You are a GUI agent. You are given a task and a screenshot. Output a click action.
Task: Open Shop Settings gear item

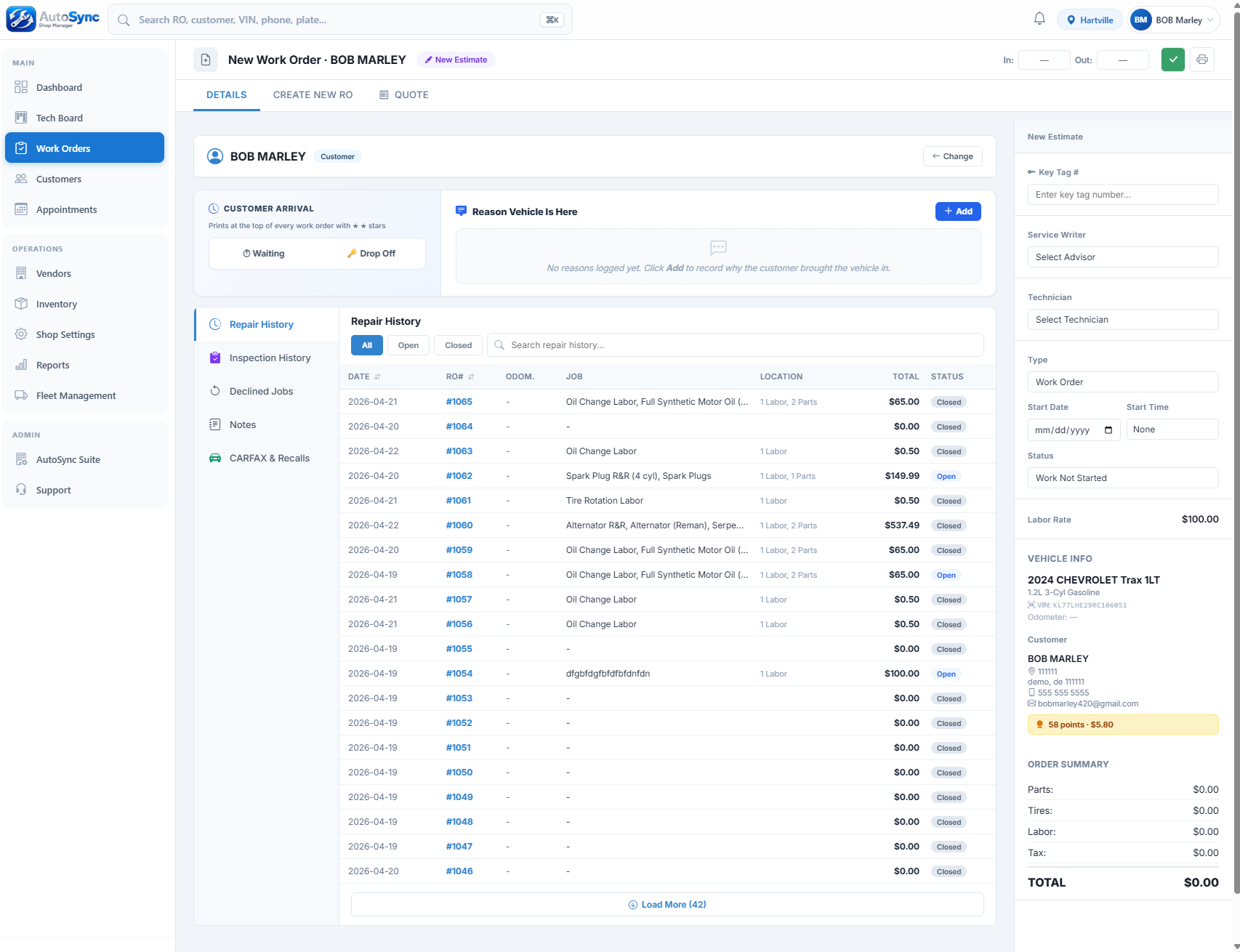tap(84, 334)
